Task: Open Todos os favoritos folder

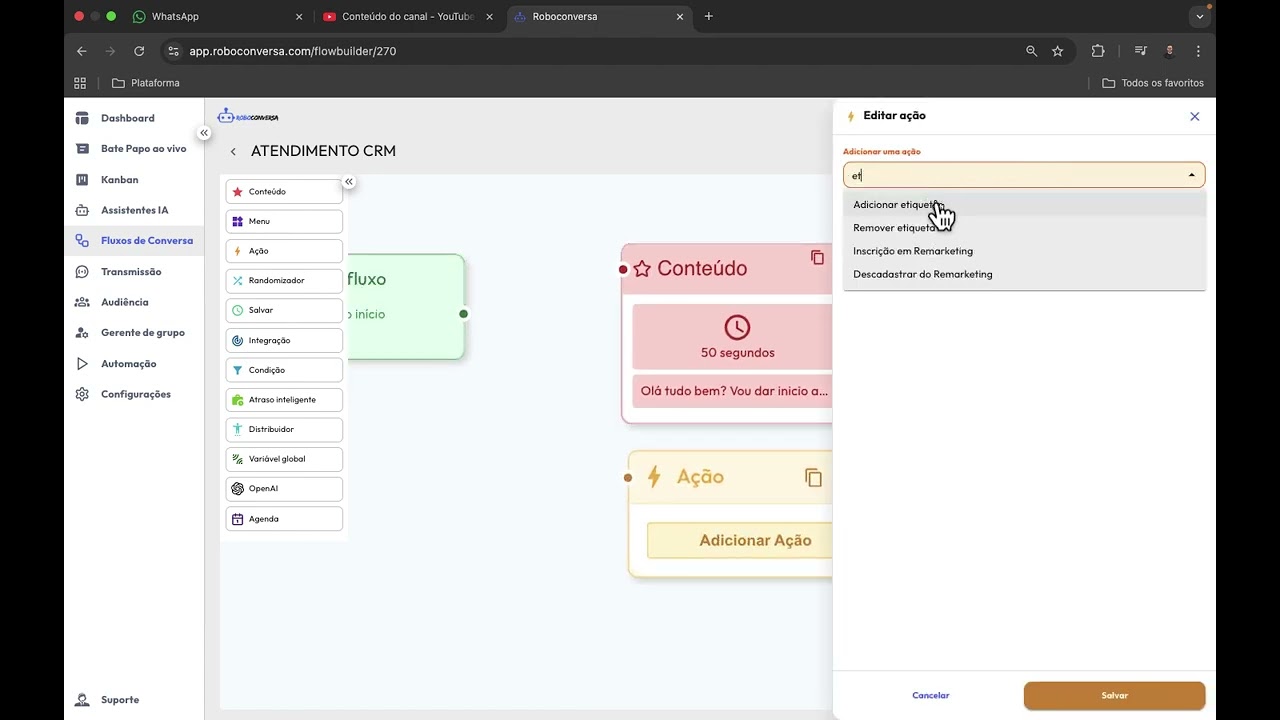Action: pos(1153,83)
